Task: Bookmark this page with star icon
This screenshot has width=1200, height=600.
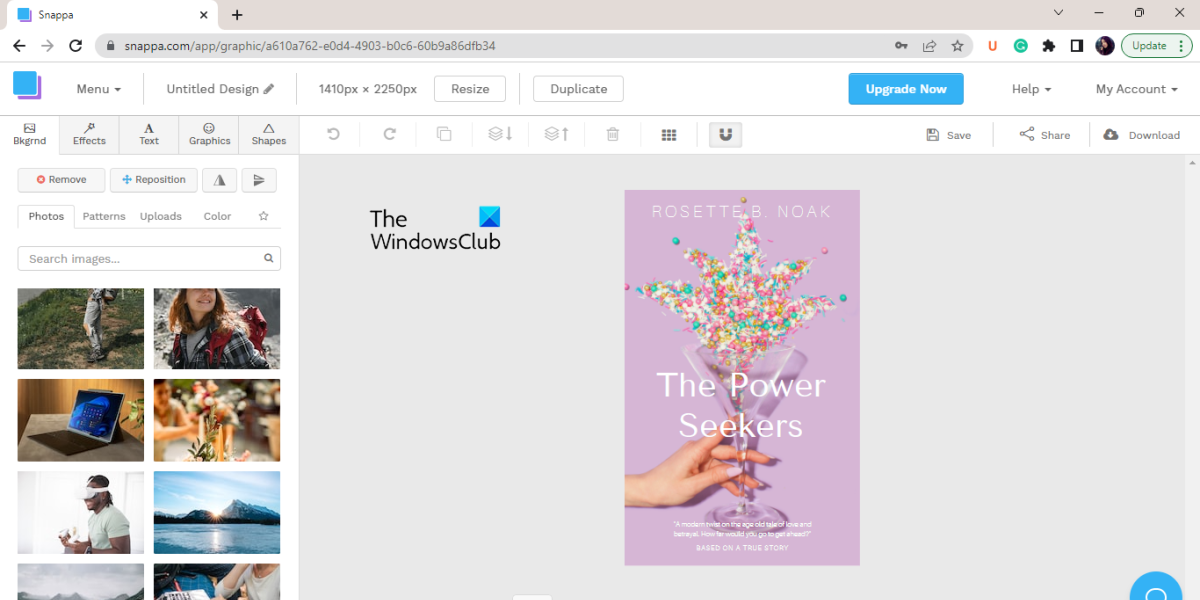Action: pyautogui.click(x=957, y=46)
